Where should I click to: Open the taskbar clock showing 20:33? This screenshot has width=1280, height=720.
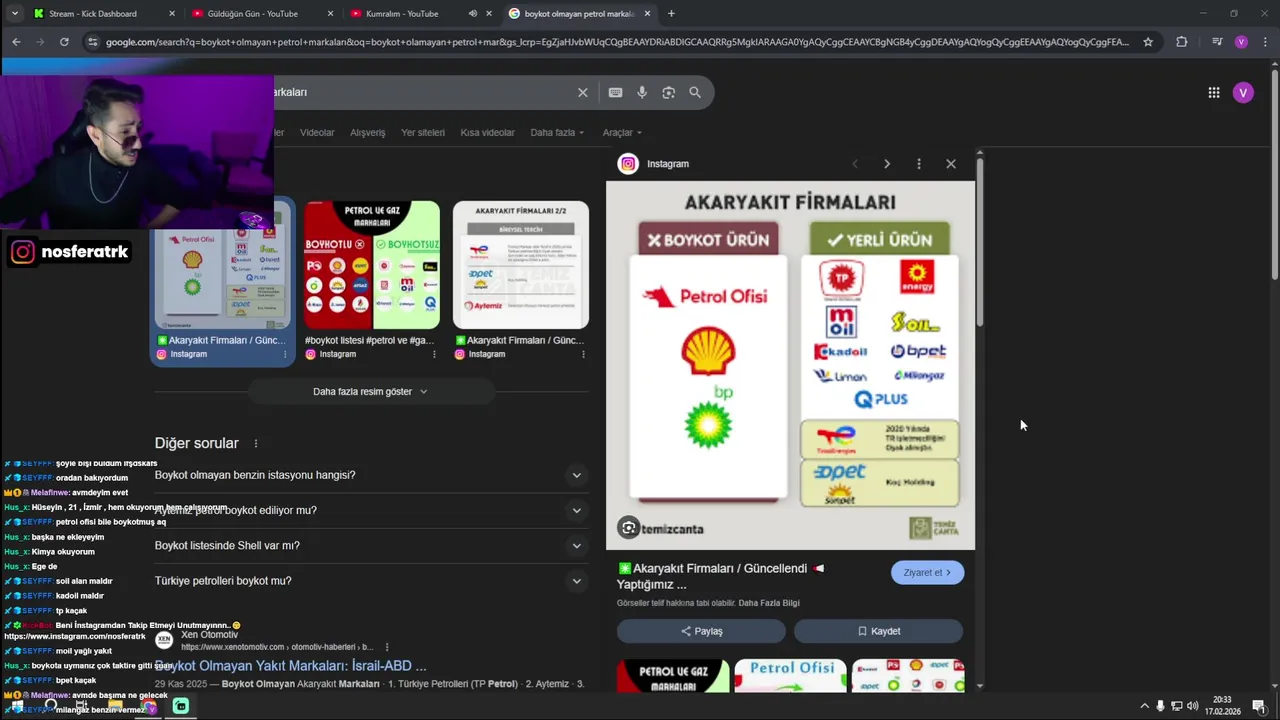click(x=1222, y=706)
